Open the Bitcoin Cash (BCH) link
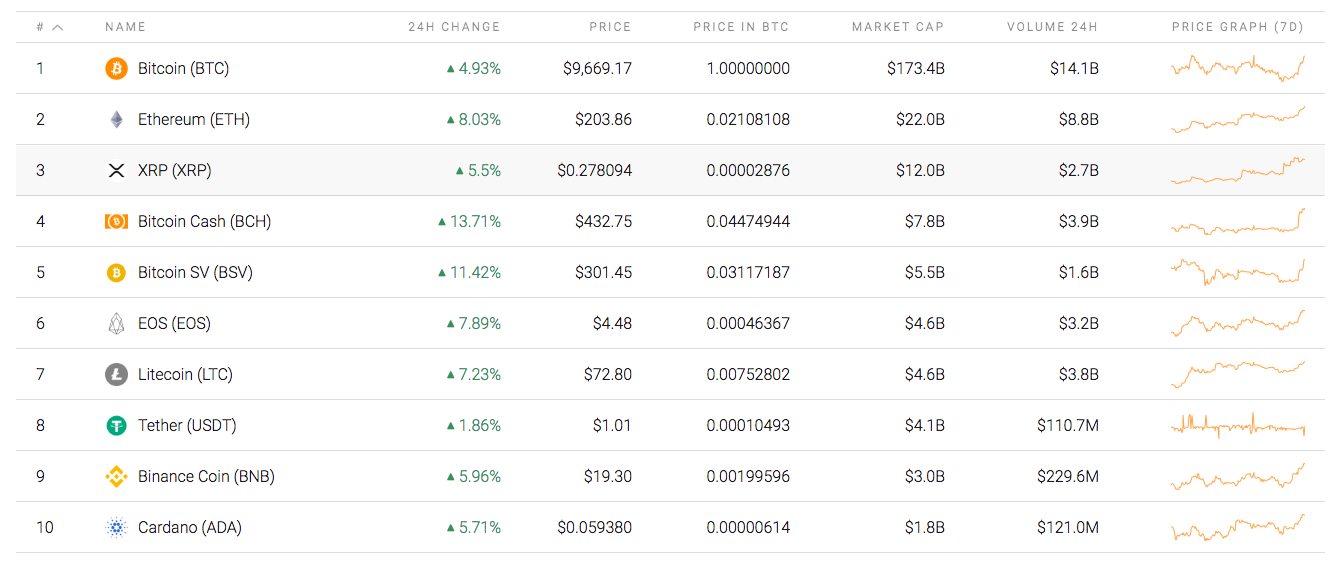Screen dimensions: 1339x564 (x=204, y=221)
